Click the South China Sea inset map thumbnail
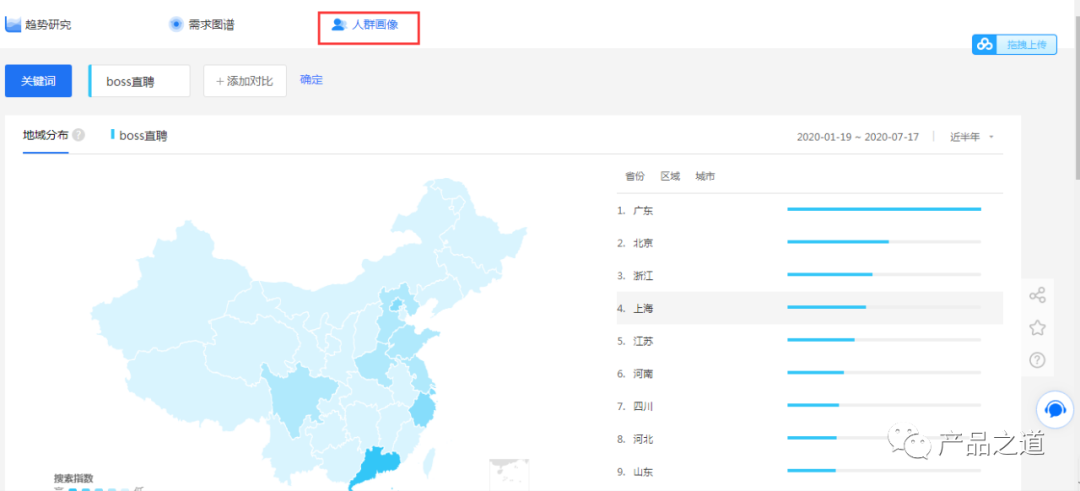This screenshot has width=1080, height=491. tap(509, 474)
